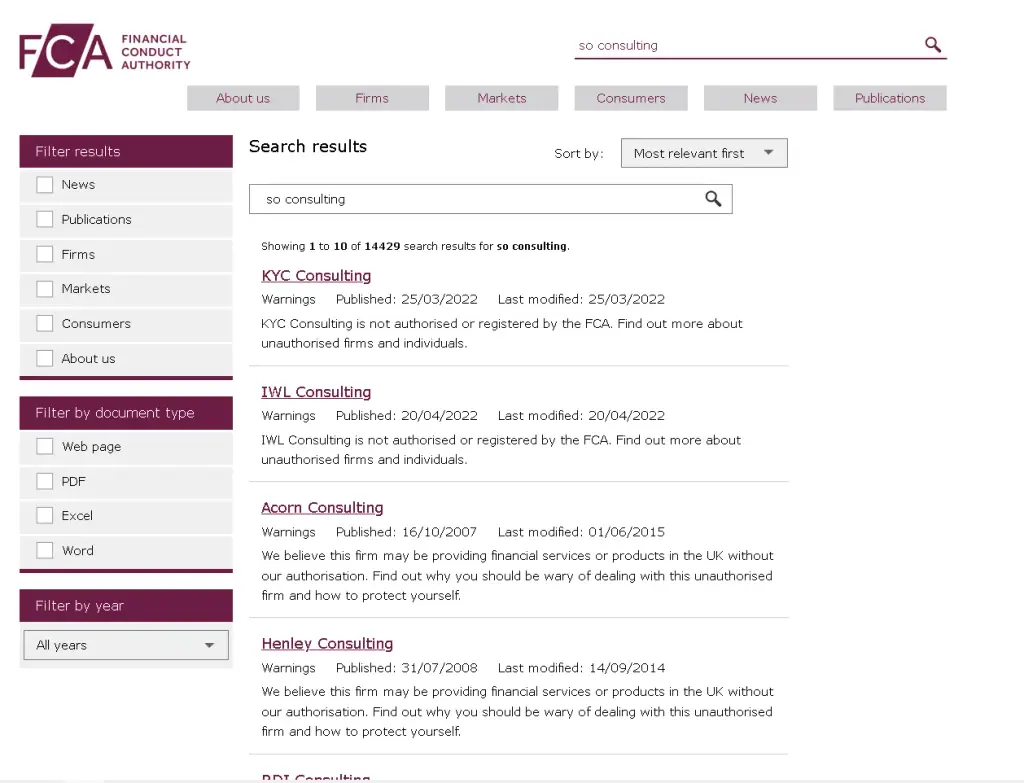Open the Sort by dropdown

pos(704,153)
